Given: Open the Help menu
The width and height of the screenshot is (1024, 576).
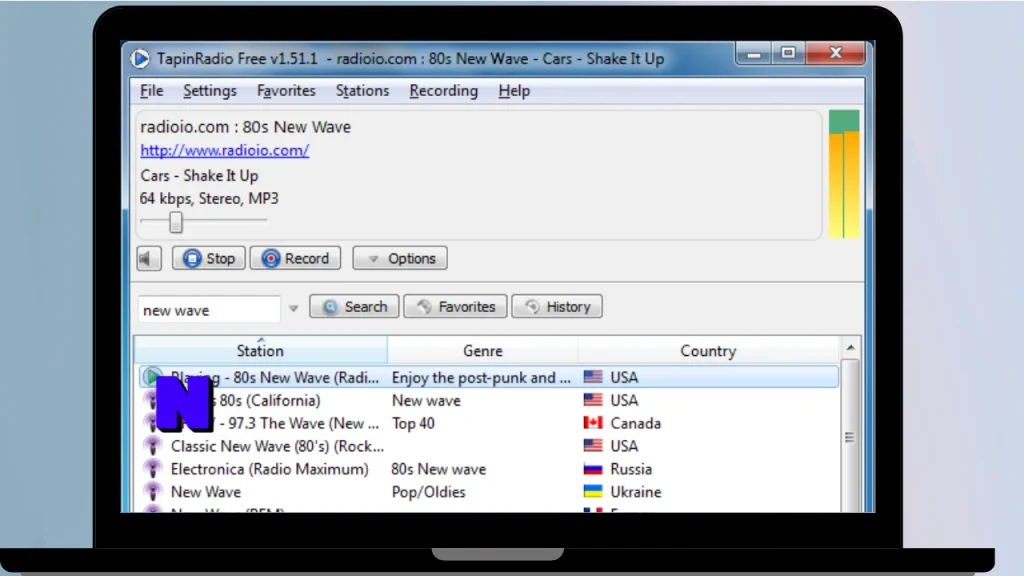Looking at the screenshot, I should (514, 91).
